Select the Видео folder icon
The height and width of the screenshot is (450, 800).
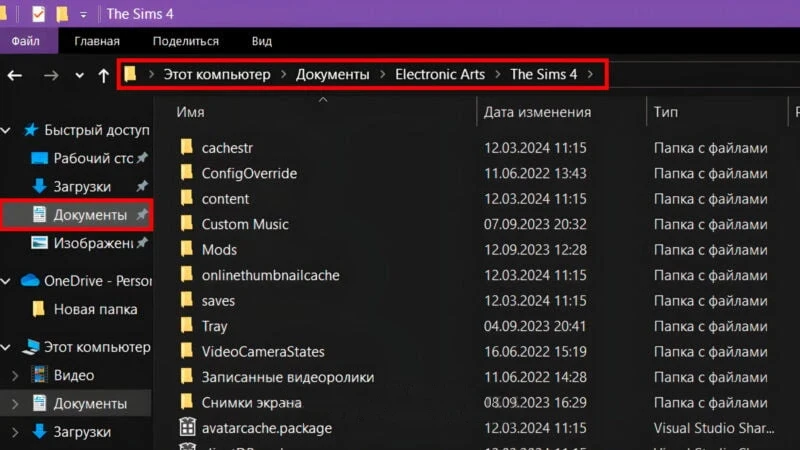coord(39,375)
